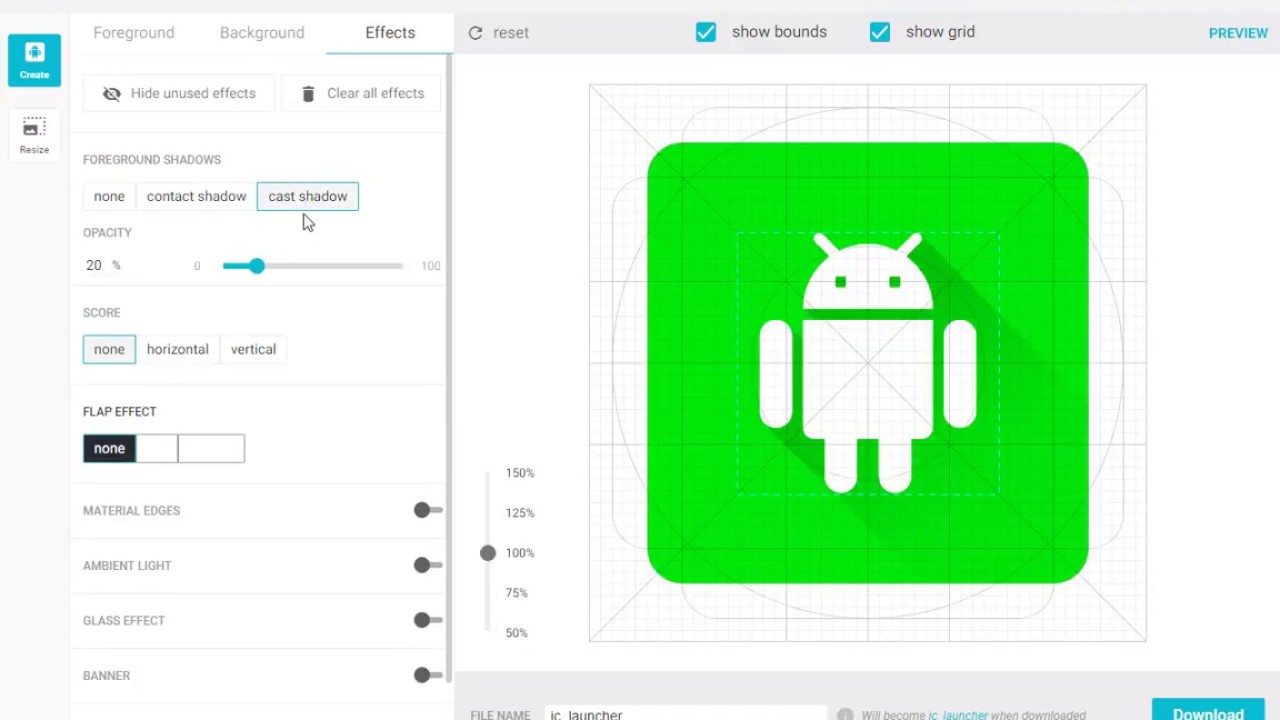Click the trash icon beside Clear all effects
The height and width of the screenshot is (720, 1280).
[x=308, y=93]
